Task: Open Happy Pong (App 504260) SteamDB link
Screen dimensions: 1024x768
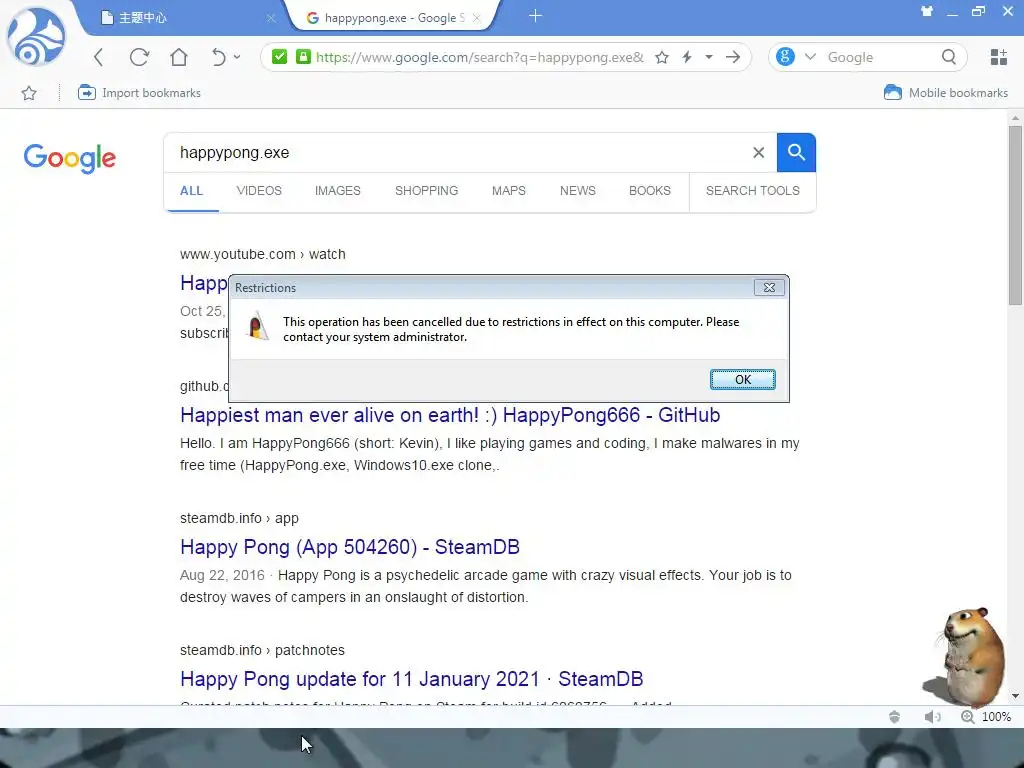Action: (350, 547)
